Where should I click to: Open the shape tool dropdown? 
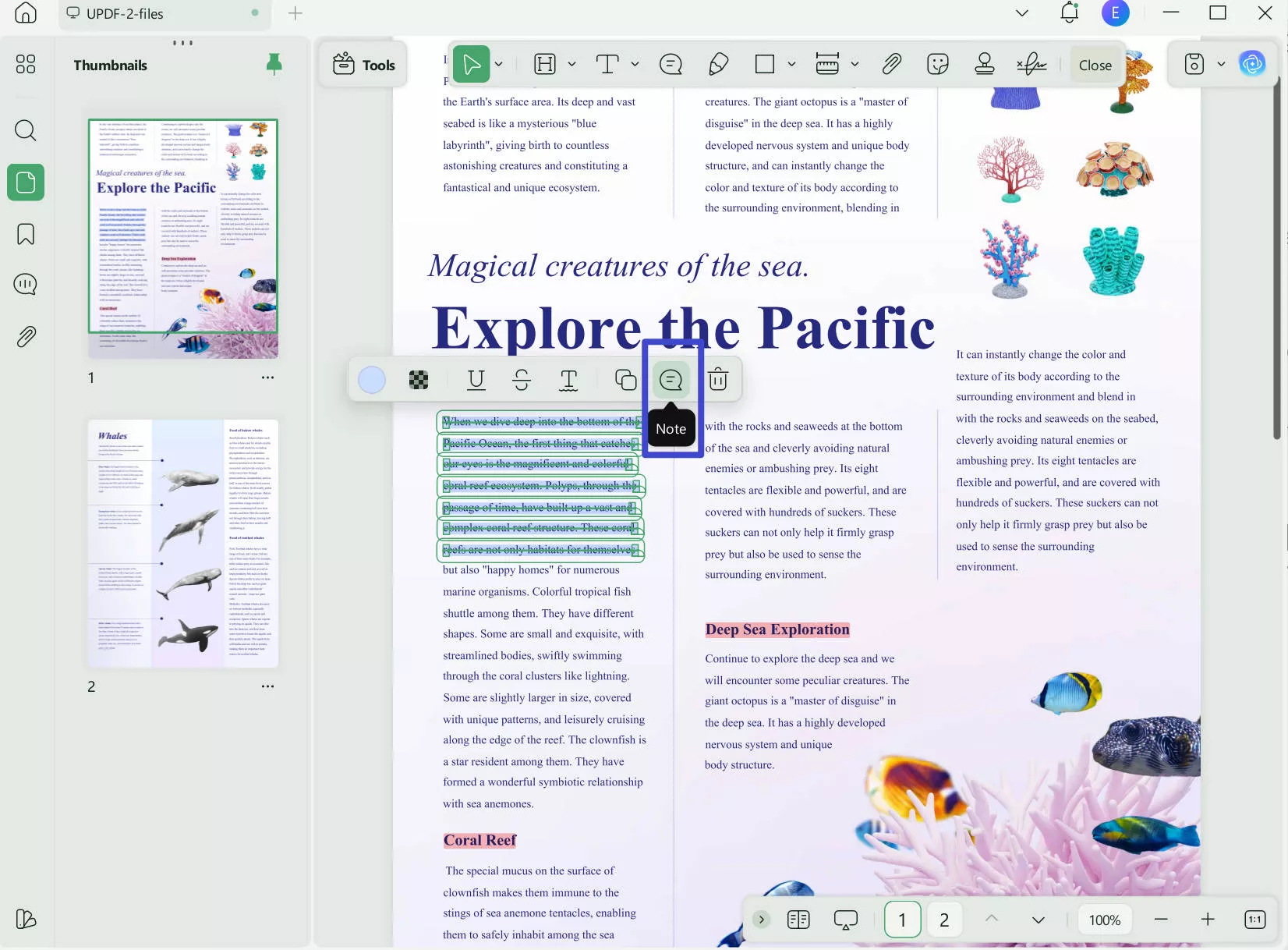[x=791, y=64]
